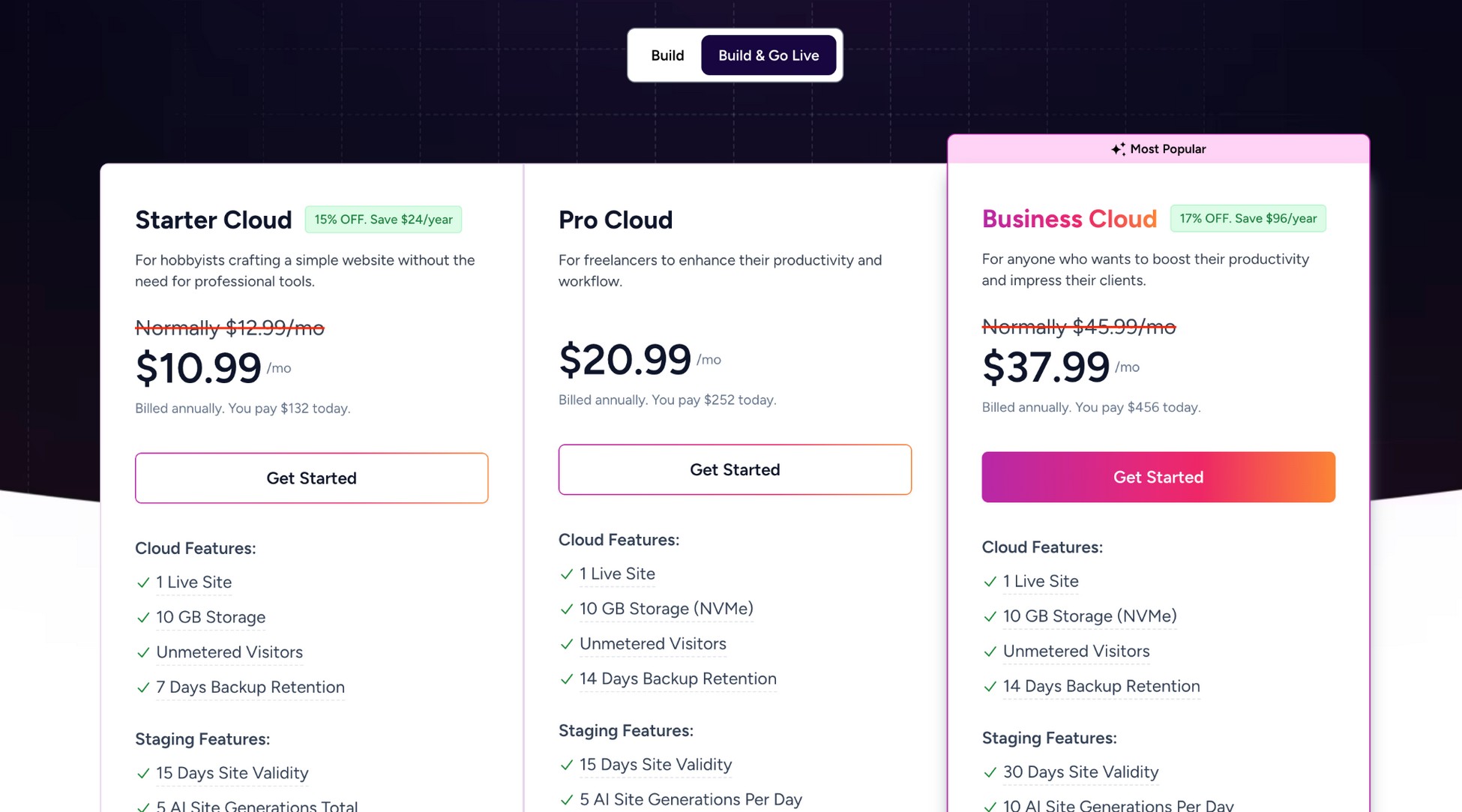
Task: Click the checkmark next to 5 AI Site Generations Per Day
Action: click(x=565, y=800)
